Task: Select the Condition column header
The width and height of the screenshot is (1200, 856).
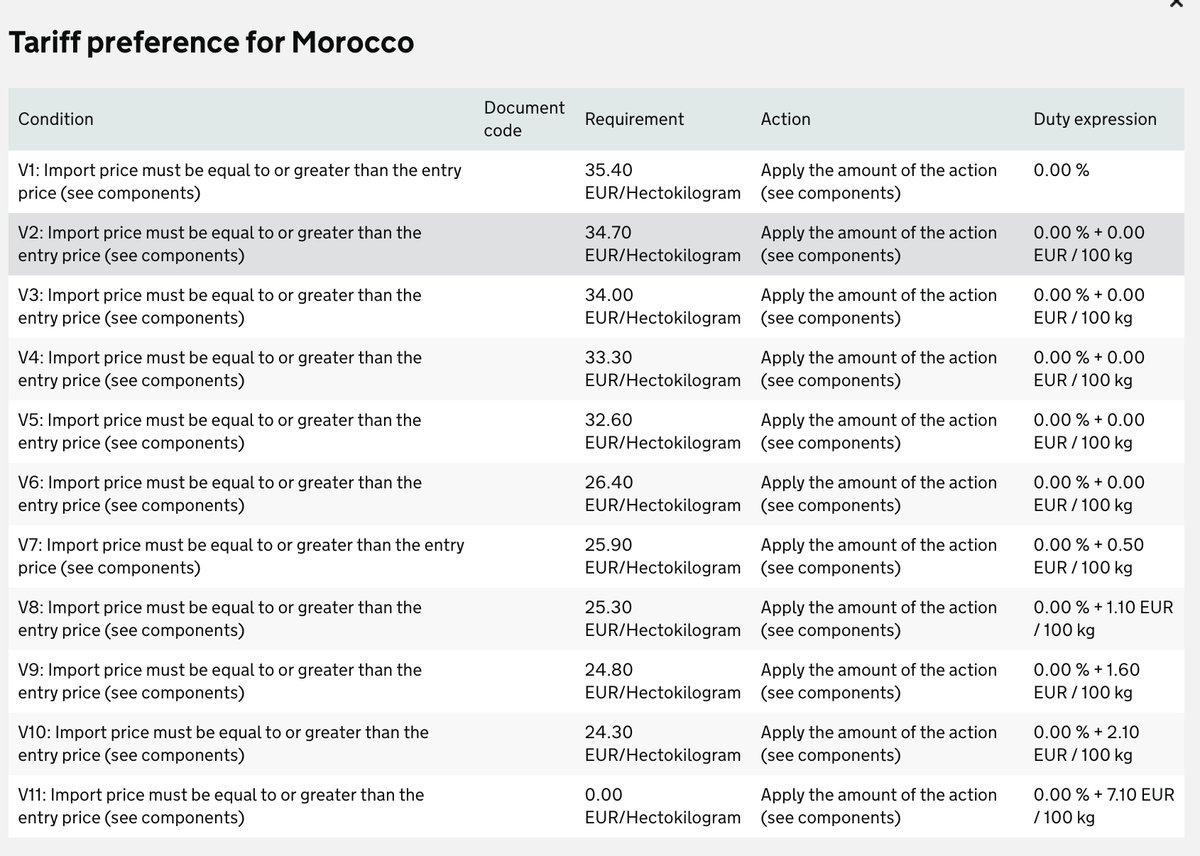Action: (56, 119)
